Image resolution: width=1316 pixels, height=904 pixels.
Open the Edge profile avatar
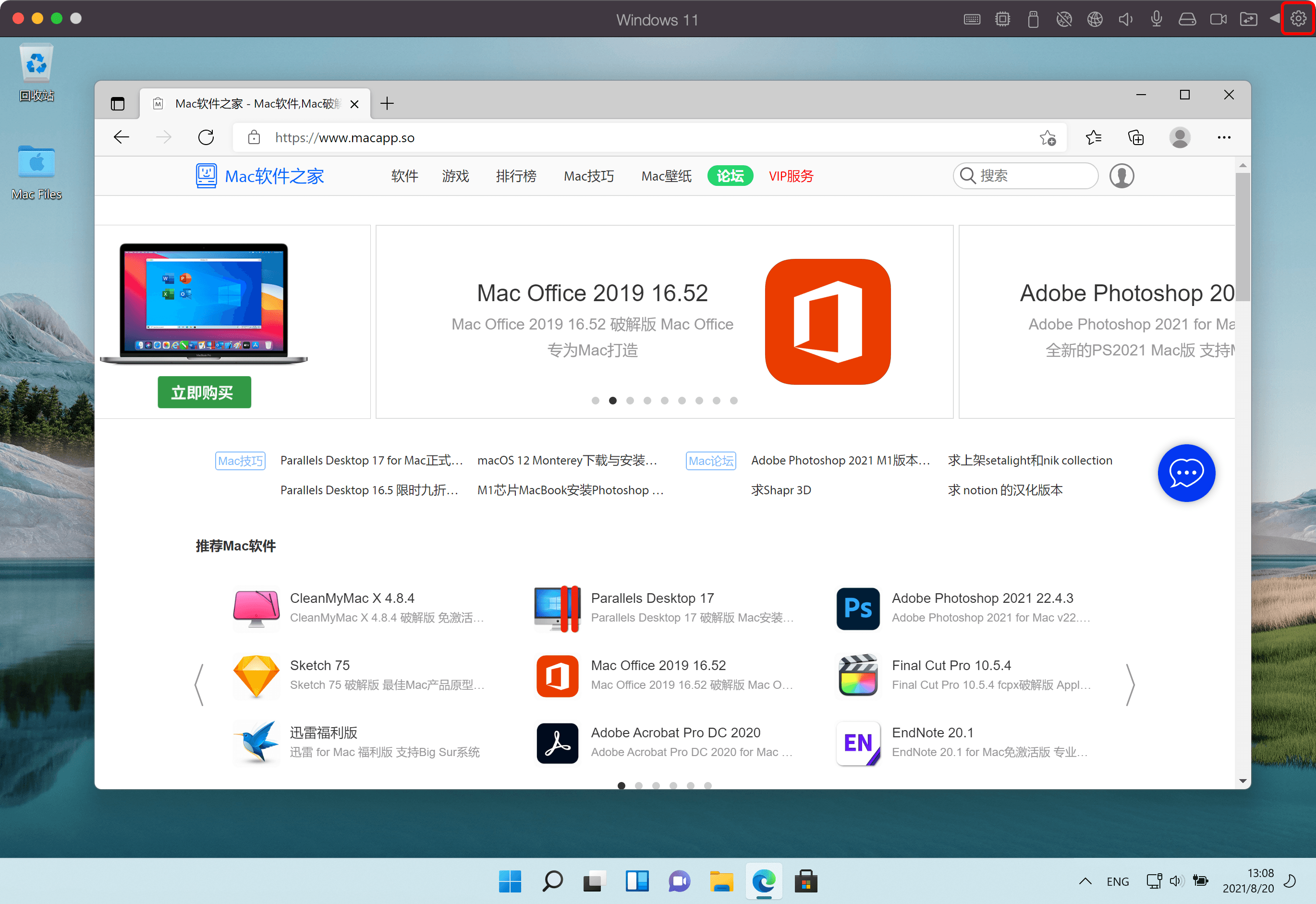click(1180, 138)
